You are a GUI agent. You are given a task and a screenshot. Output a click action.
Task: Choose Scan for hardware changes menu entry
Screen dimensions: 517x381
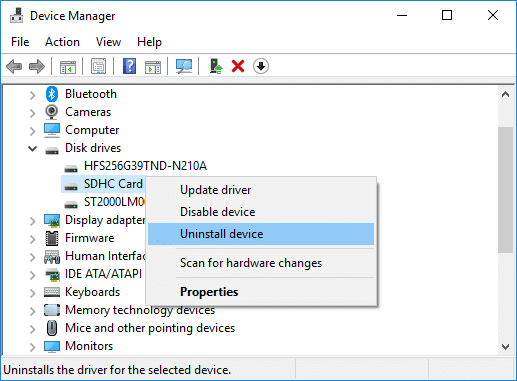point(261,263)
